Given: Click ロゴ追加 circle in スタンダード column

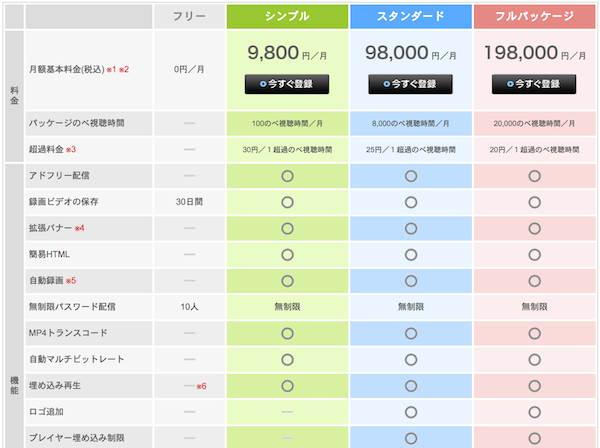Looking at the screenshot, I should point(410,411).
